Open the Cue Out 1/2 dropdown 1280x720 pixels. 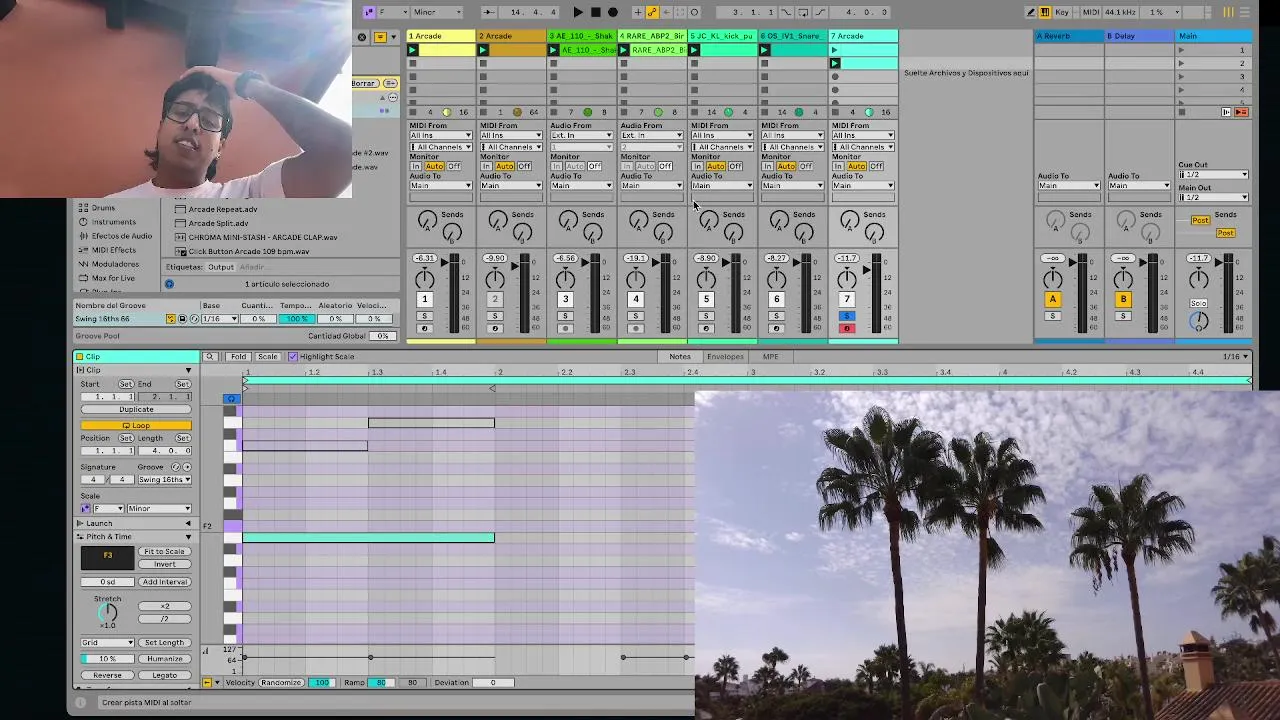click(1214, 175)
